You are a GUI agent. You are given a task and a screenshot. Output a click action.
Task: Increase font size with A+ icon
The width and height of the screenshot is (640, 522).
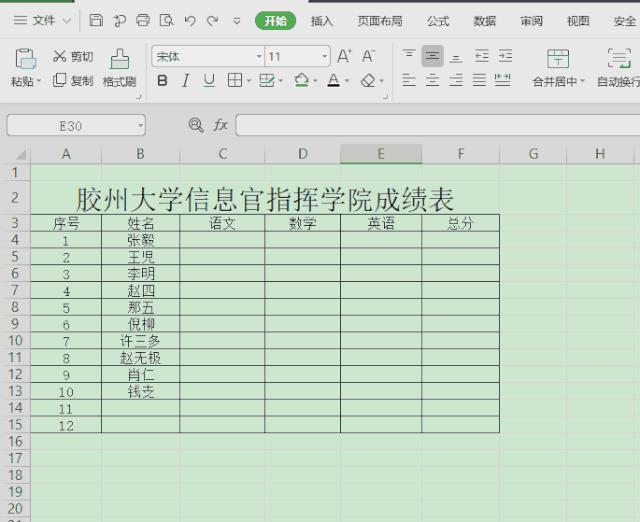pos(344,56)
